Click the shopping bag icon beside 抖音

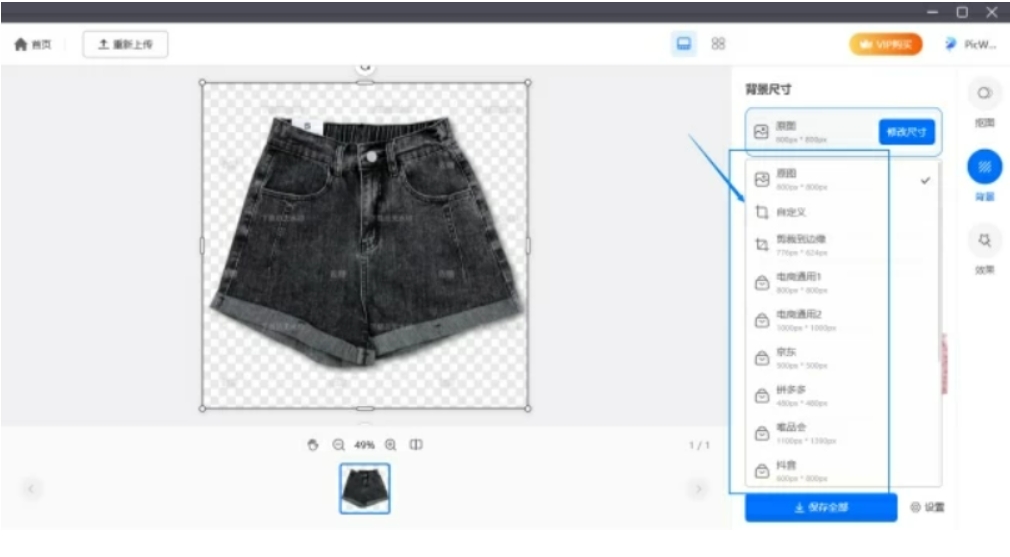pos(762,471)
